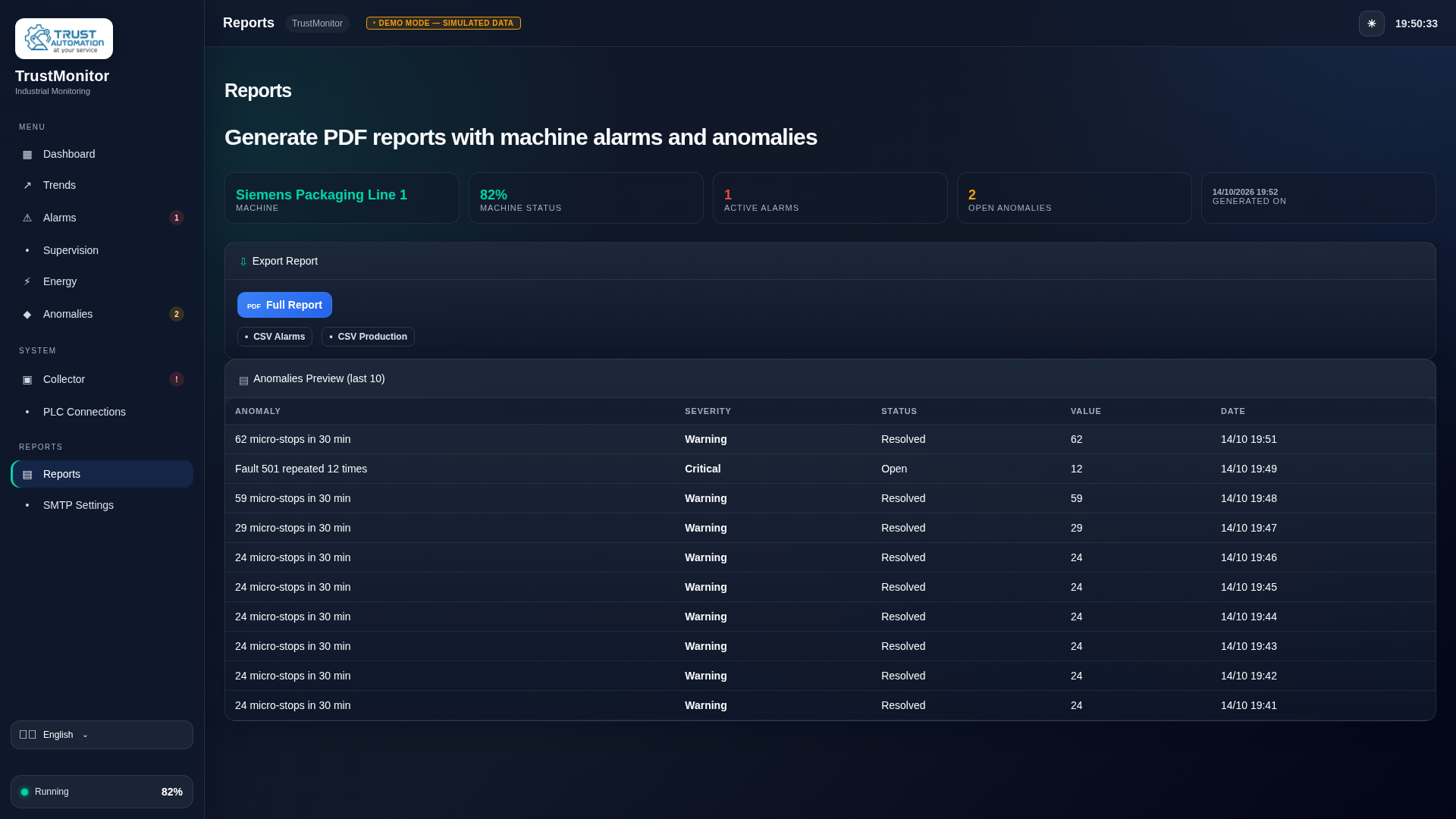This screenshot has width=1456, height=819.
Task: Select '59 micro-stops in 30 min' anomaly
Action: pos(830,498)
